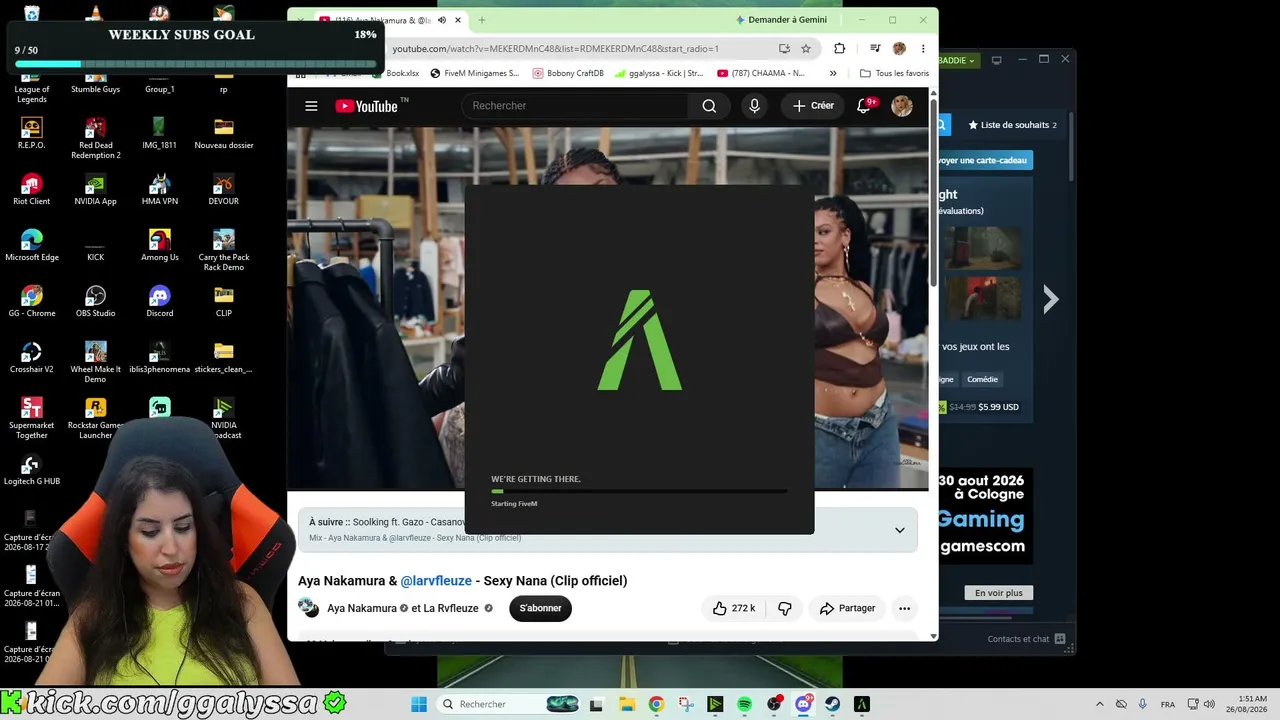Click Demander à Gemini button
The width and height of the screenshot is (1280, 720).
click(x=781, y=20)
